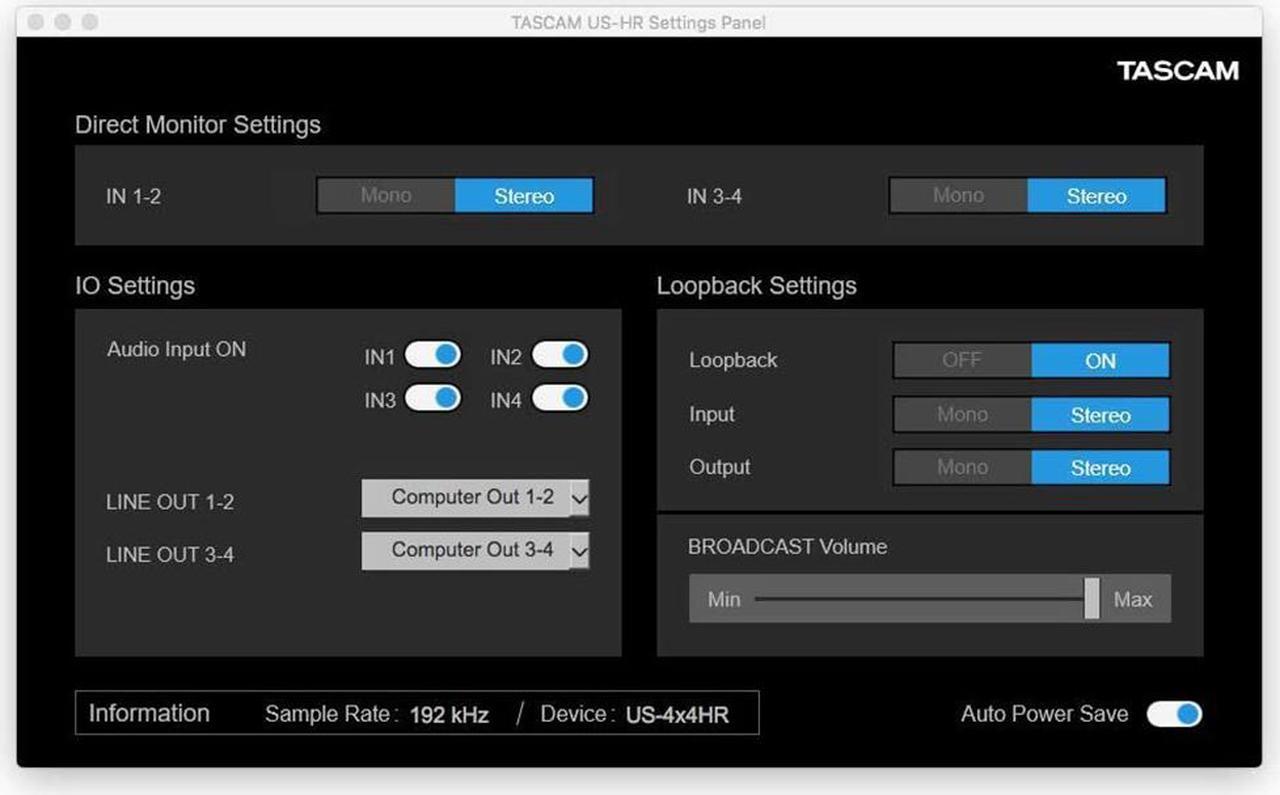Set Loopback Input to Stereo
The width and height of the screenshot is (1280, 795).
tap(1100, 415)
